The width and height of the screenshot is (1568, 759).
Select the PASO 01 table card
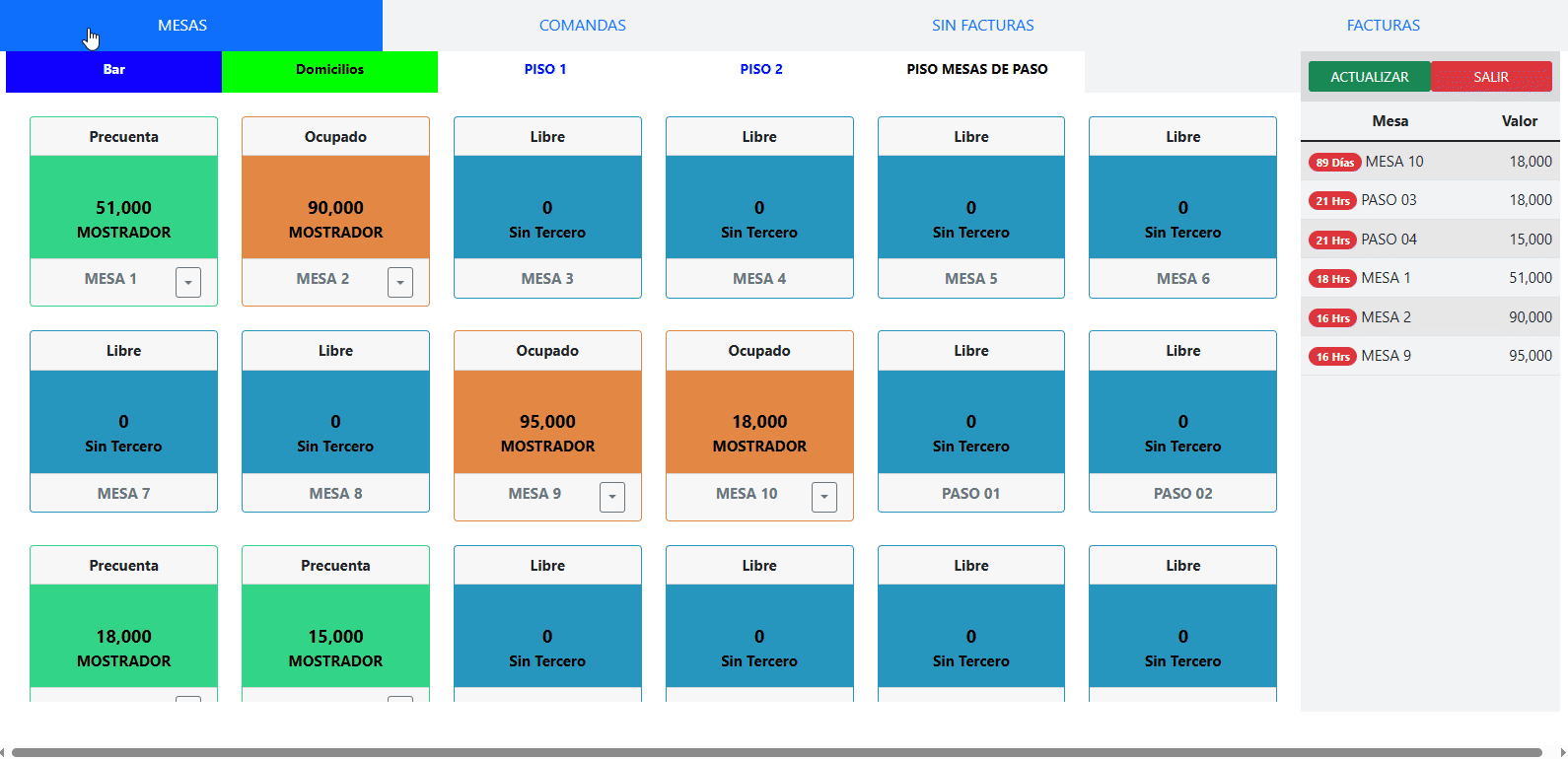click(x=970, y=422)
